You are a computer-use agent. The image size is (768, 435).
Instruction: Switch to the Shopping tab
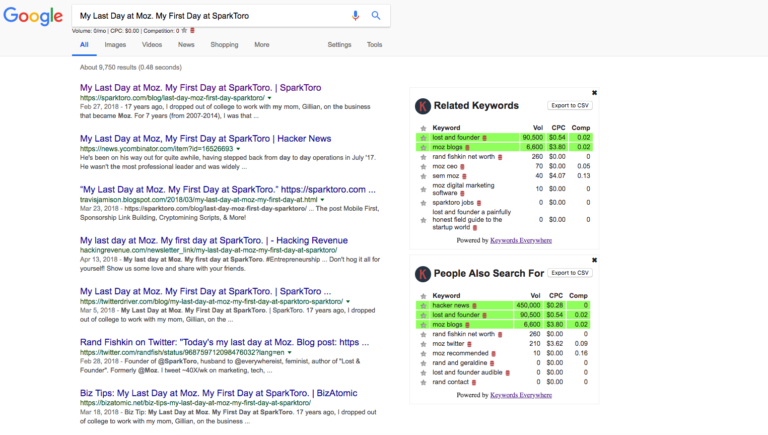pyautogui.click(x=224, y=45)
